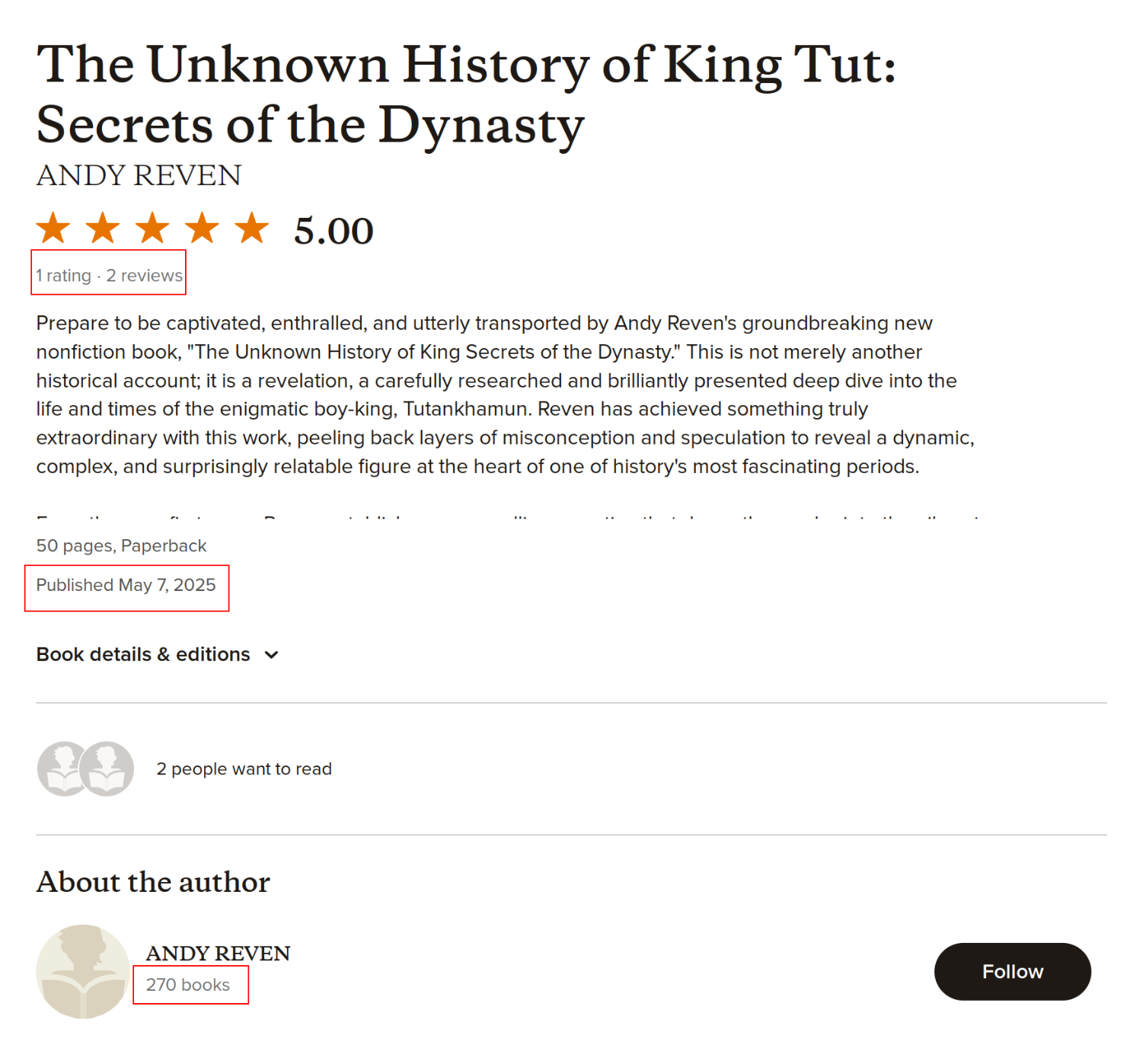1130x1064 pixels.
Task: Click the fourth orange rating star
Action: pyautogui.click(x=203, y=228)
